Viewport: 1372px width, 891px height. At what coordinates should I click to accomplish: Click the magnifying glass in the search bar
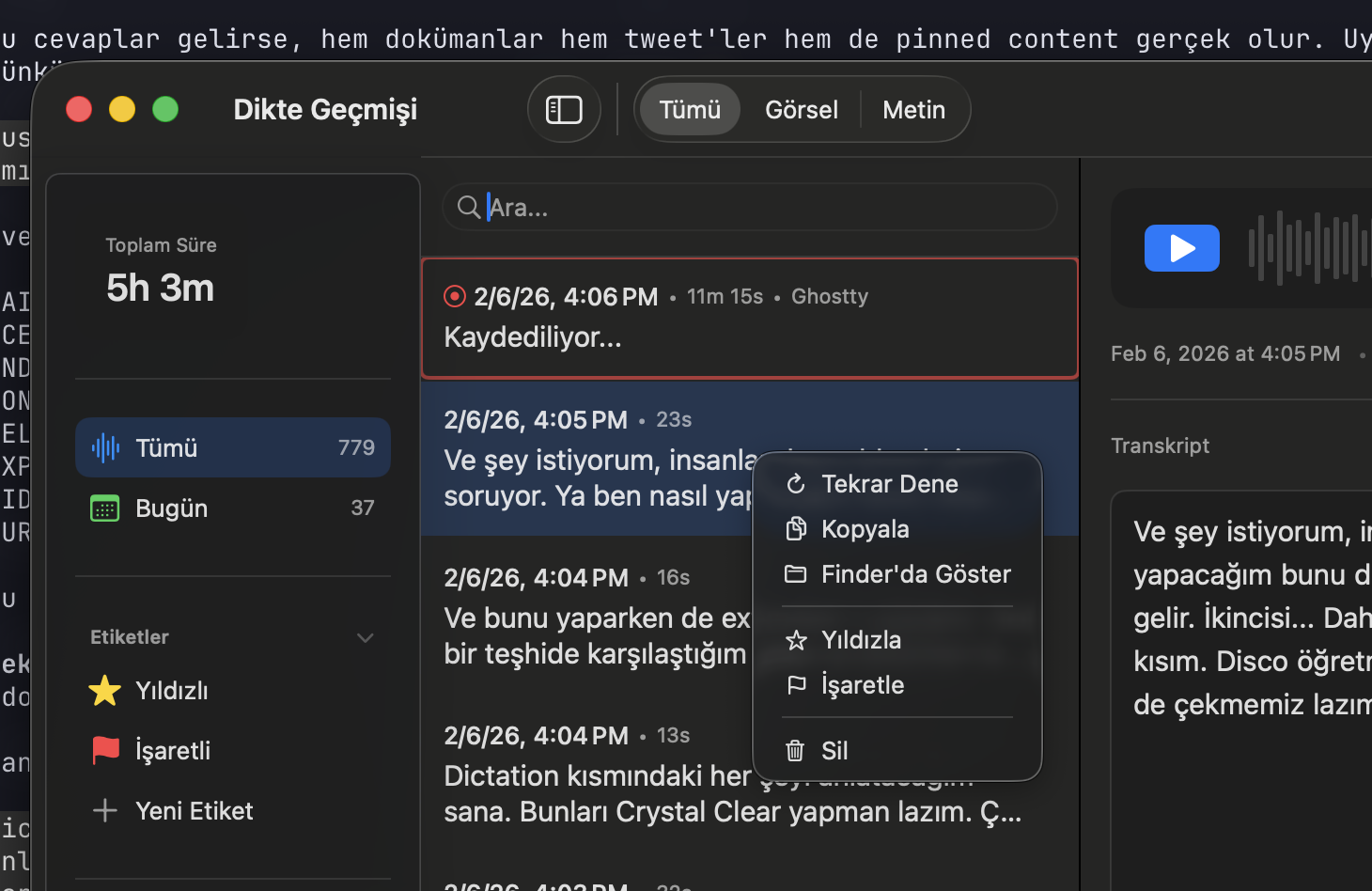pos(469,207)
